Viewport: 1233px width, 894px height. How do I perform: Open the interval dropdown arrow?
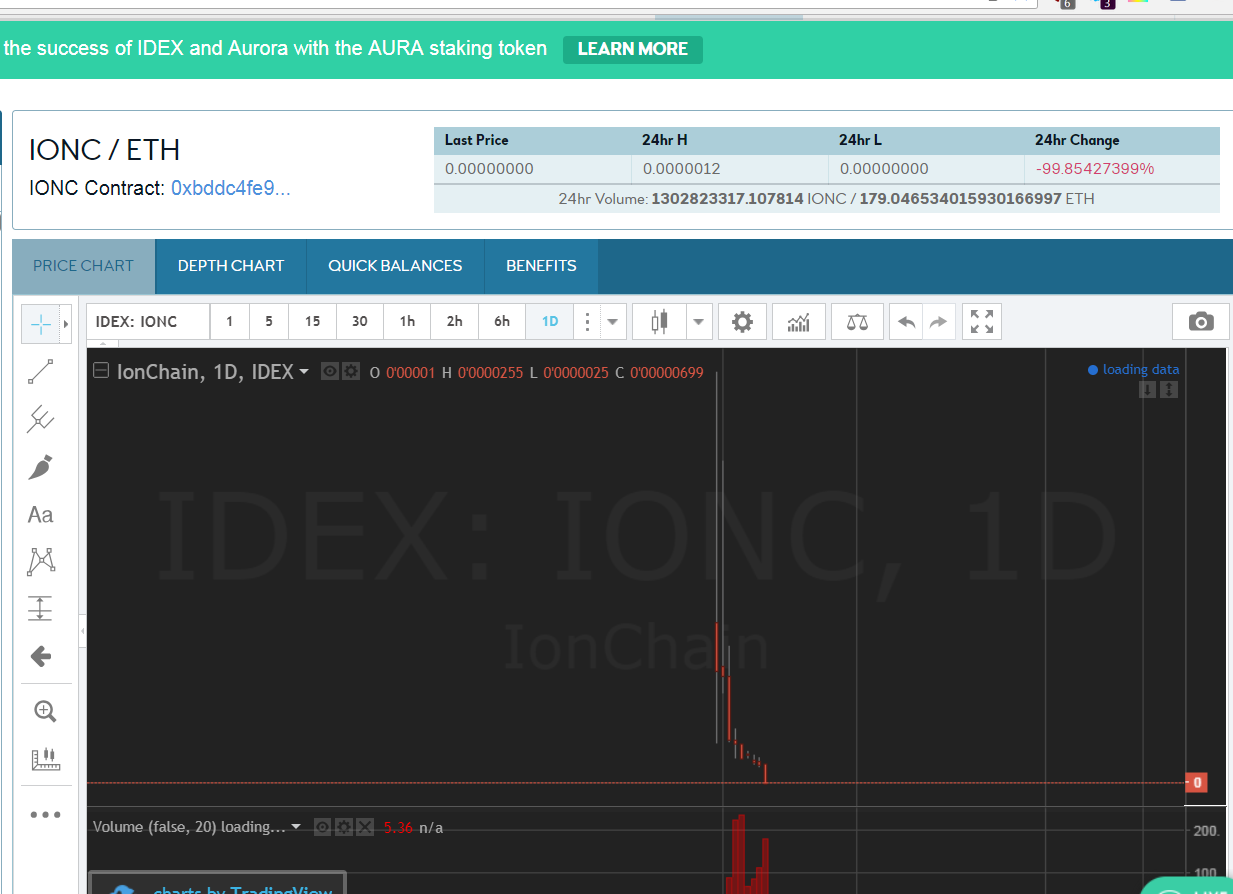click(x=612, y=322)
